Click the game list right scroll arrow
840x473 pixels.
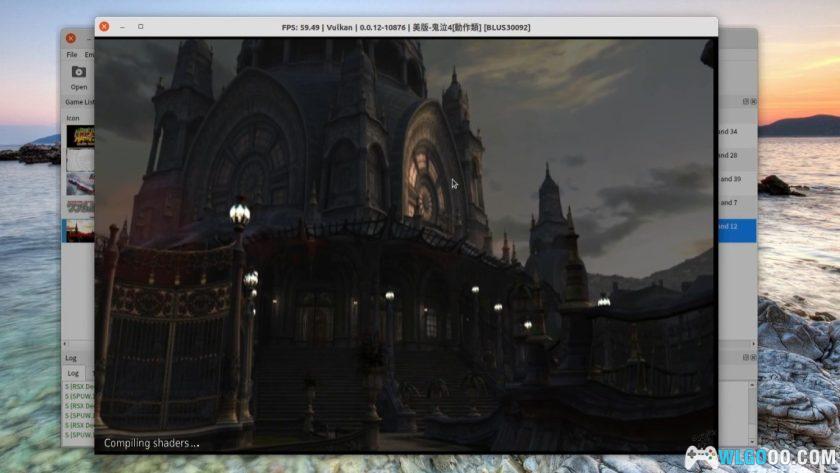pyautogui.click(x=753, y=344)
